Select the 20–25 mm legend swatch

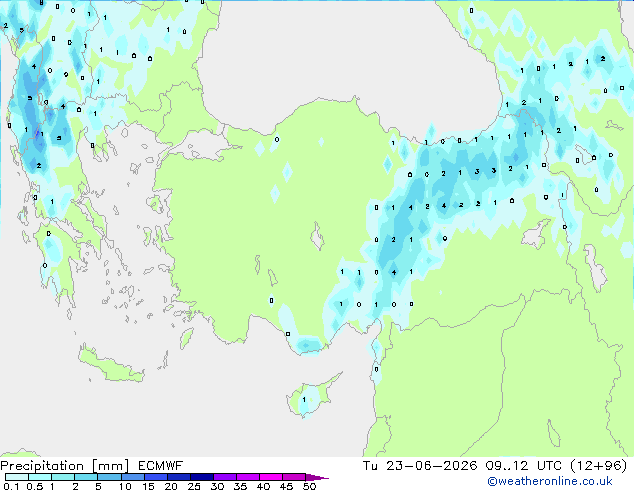coord(178,477)
